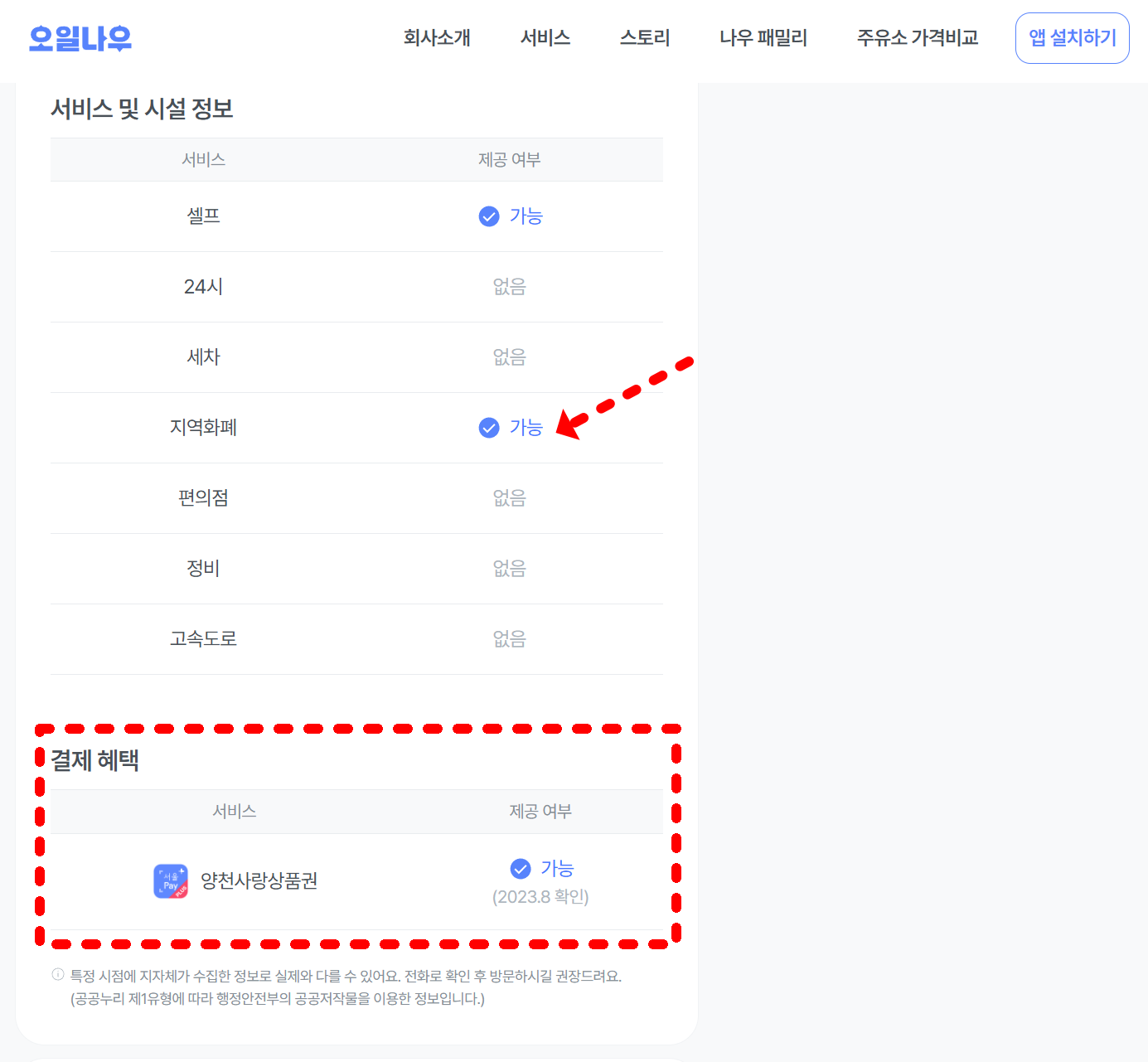Open the 회사소개 menu
Screen dimensions: 1148x1062
point(437,38)
